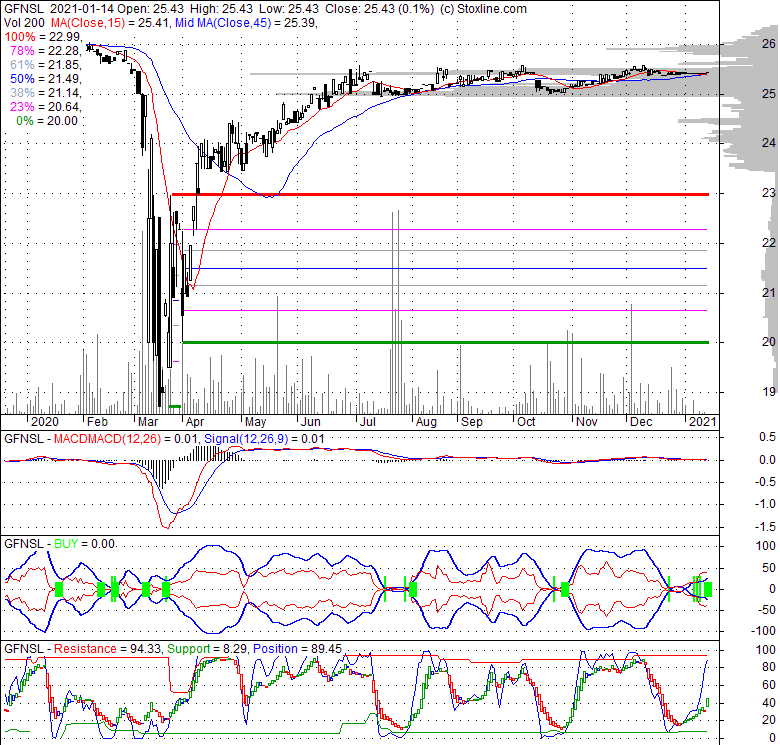Click the Mar month label on time axis
The height and width of the screenshot is (745, 780).
click(148, 422)
